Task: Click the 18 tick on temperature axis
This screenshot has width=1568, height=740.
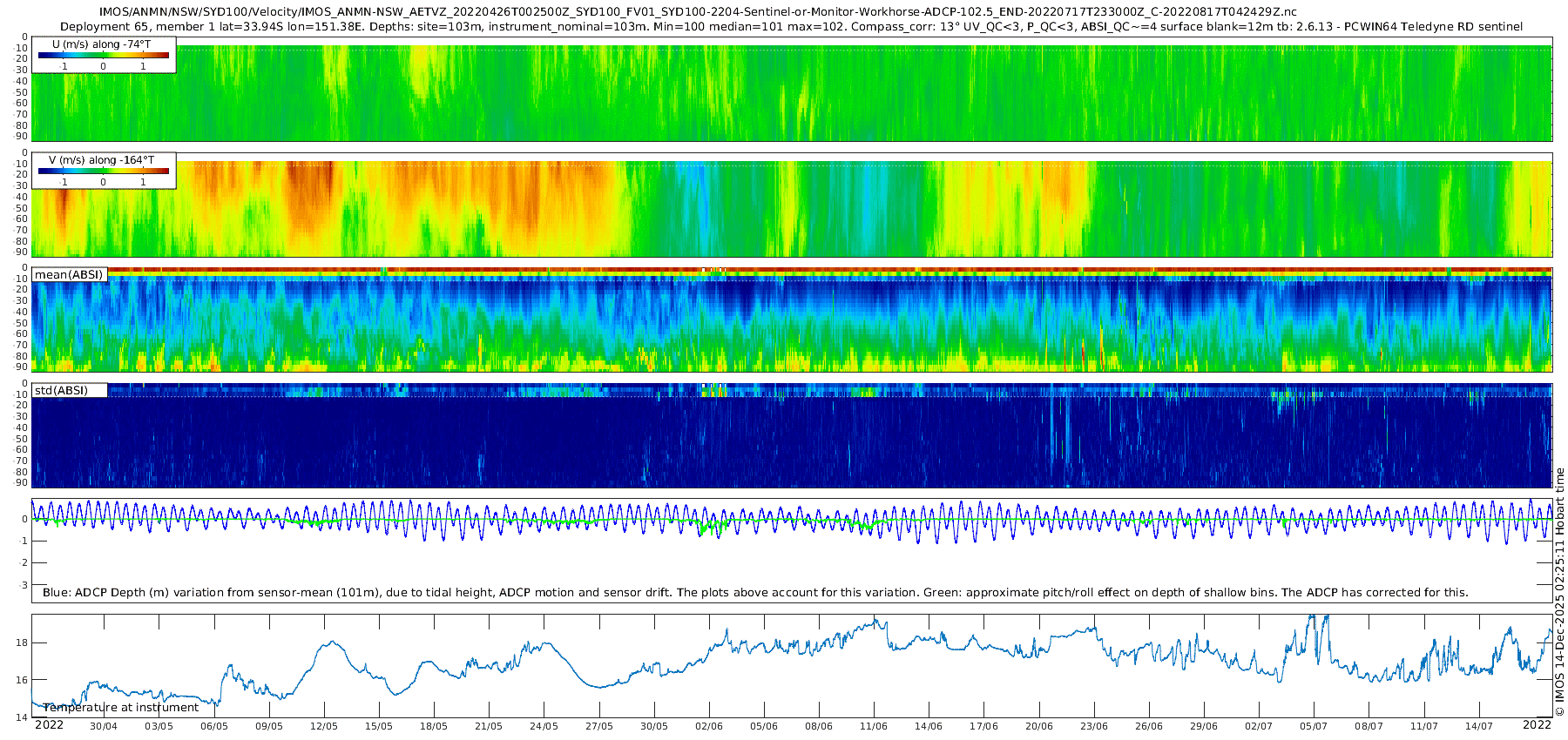Action: (22, 643)
